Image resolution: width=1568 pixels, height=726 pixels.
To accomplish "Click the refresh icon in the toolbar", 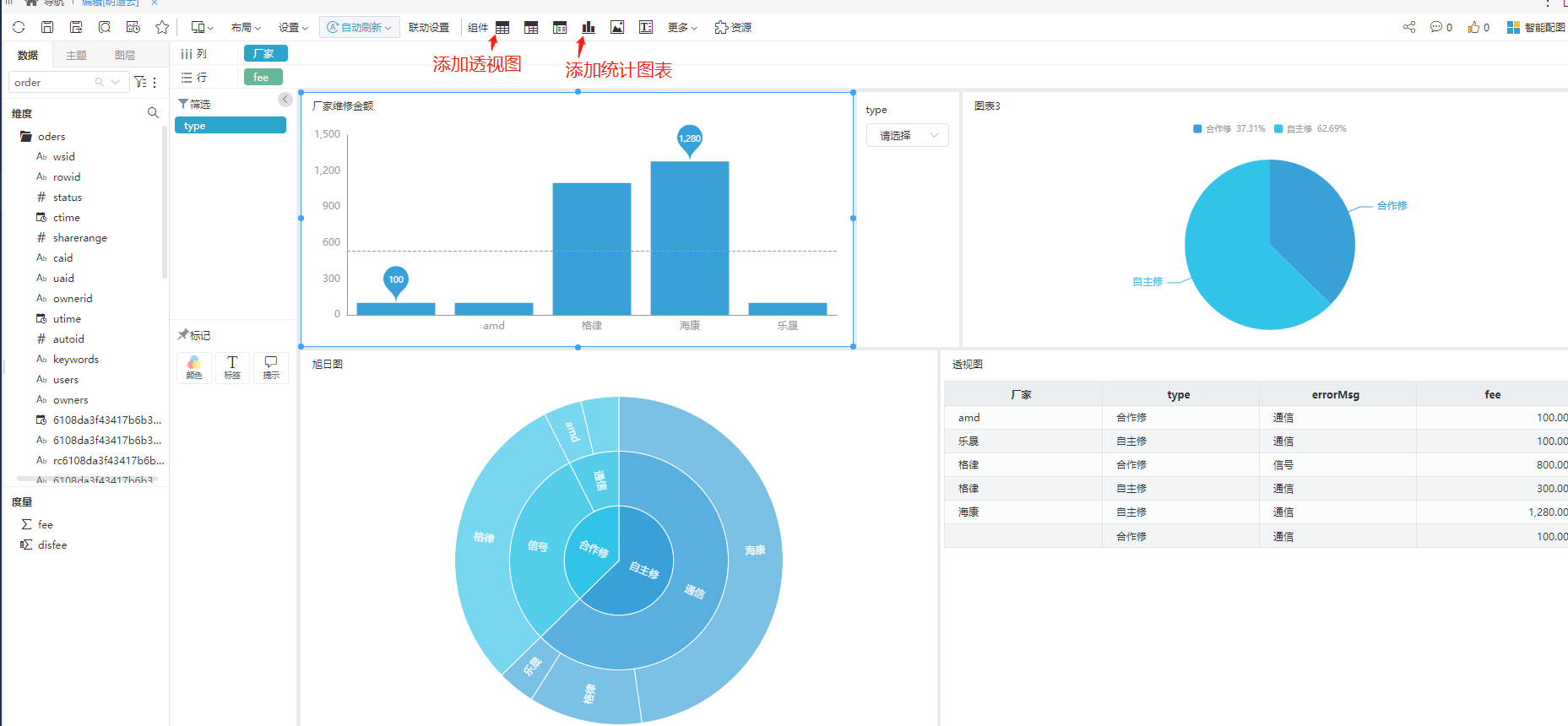I will tap(19, 27).
